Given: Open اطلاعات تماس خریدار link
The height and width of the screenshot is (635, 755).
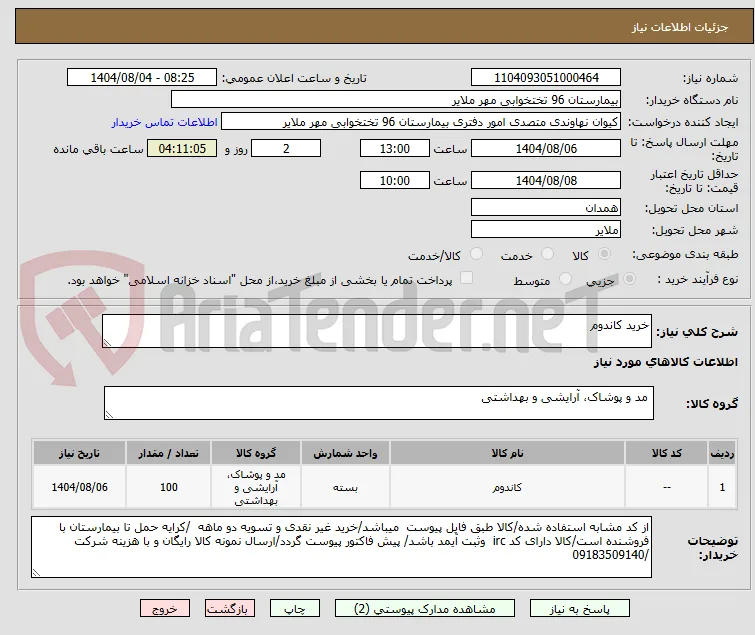Looking at the screenshot, I should coord(165,122).
